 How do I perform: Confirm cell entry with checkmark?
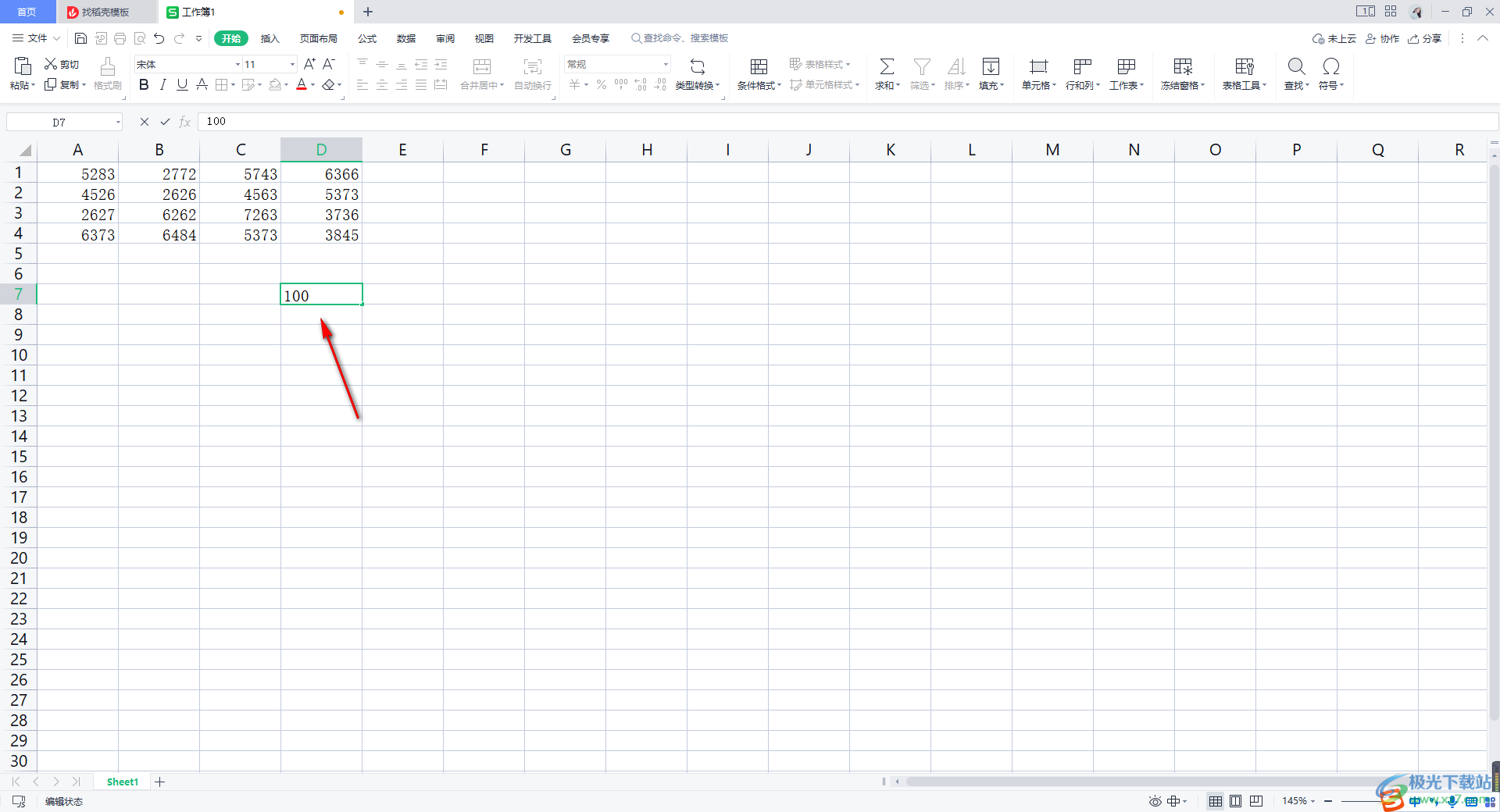tap(165, 122)
